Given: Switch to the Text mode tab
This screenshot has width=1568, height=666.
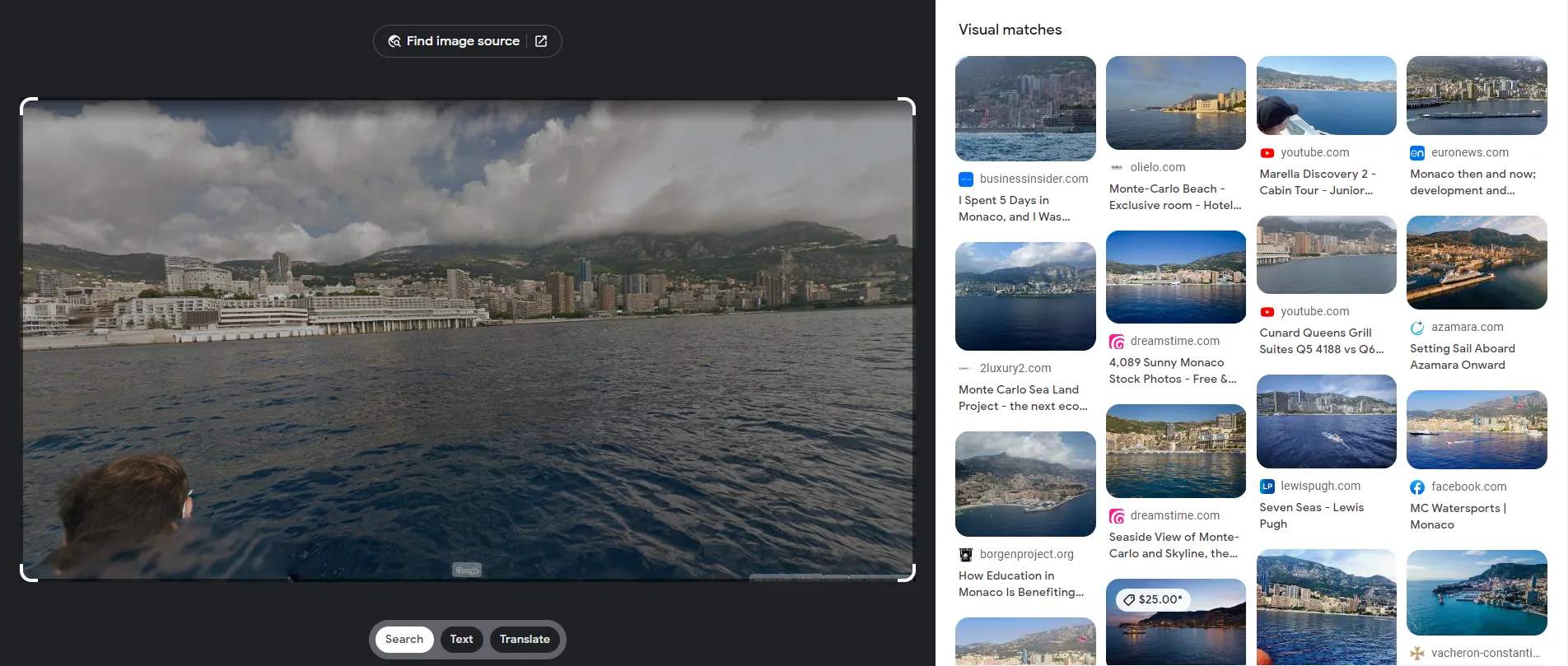Looking at the screenshot, I should [461, 640].
